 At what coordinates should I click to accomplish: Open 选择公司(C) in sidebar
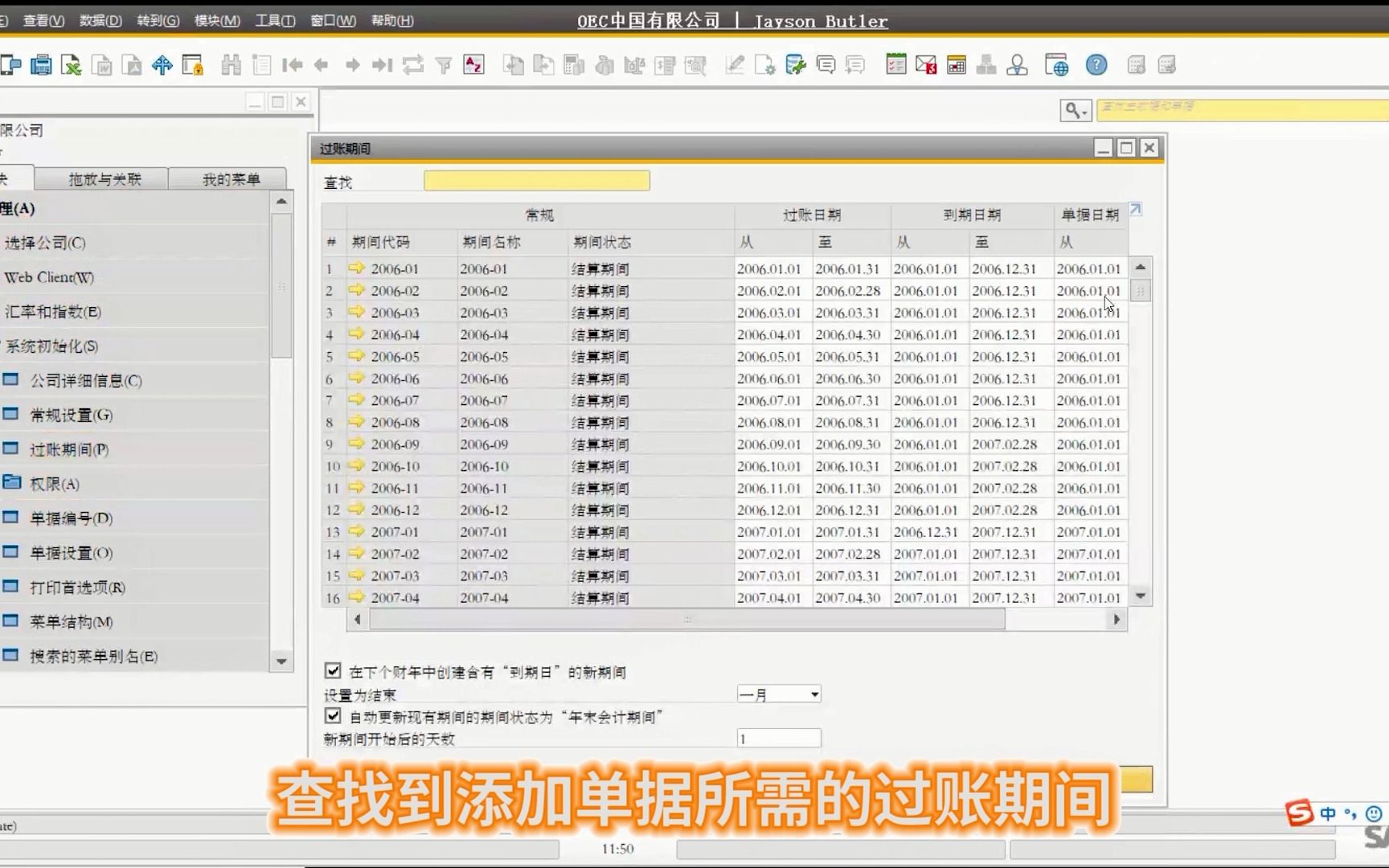[45, 243]
